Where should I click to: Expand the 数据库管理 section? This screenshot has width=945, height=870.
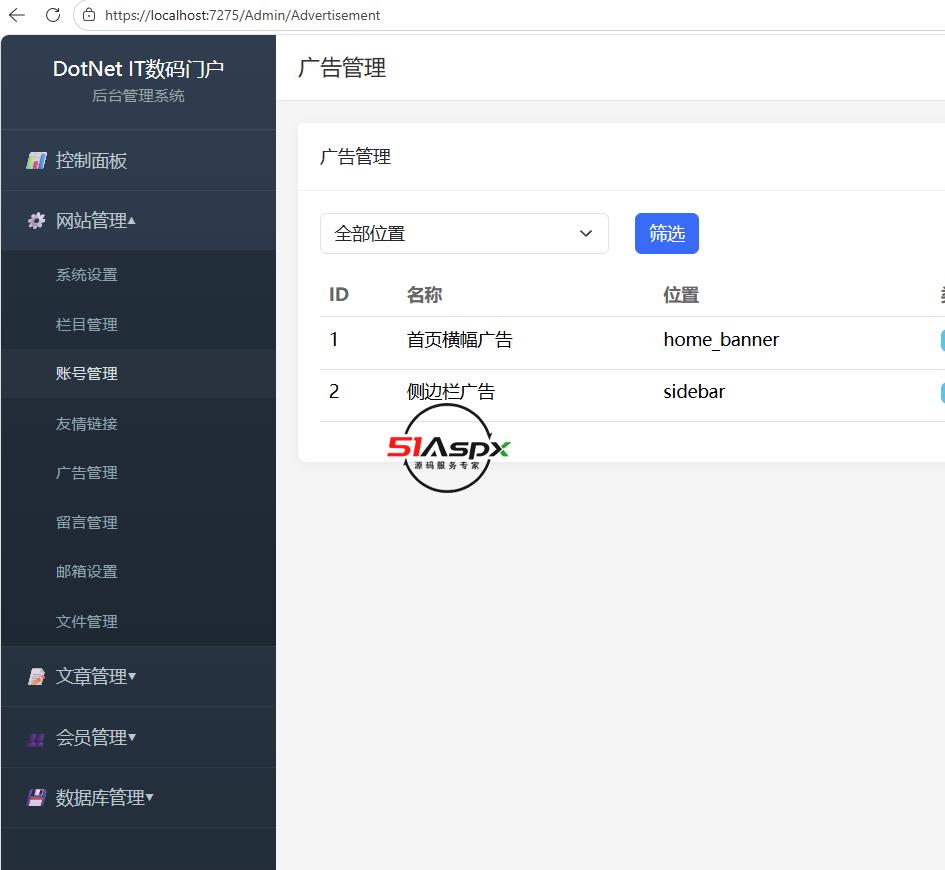click(138, 798)
